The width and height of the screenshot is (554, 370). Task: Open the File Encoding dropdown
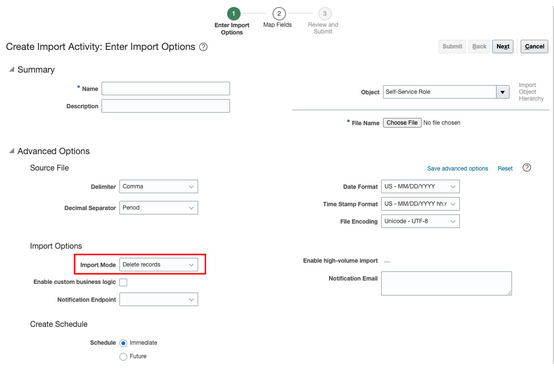click(420, 221)
